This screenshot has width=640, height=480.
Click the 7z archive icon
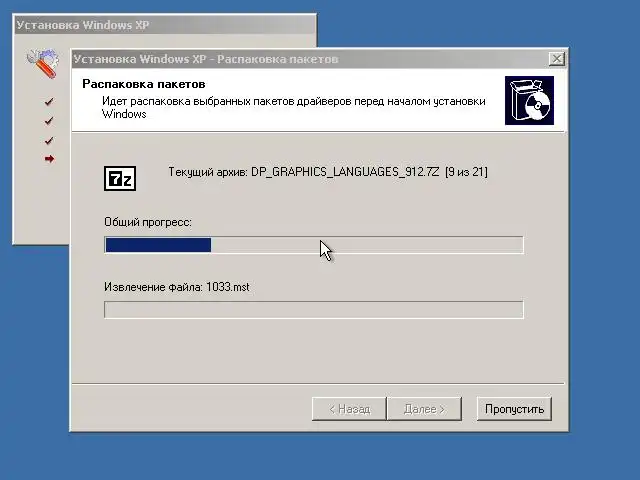(x=120, y=178)
